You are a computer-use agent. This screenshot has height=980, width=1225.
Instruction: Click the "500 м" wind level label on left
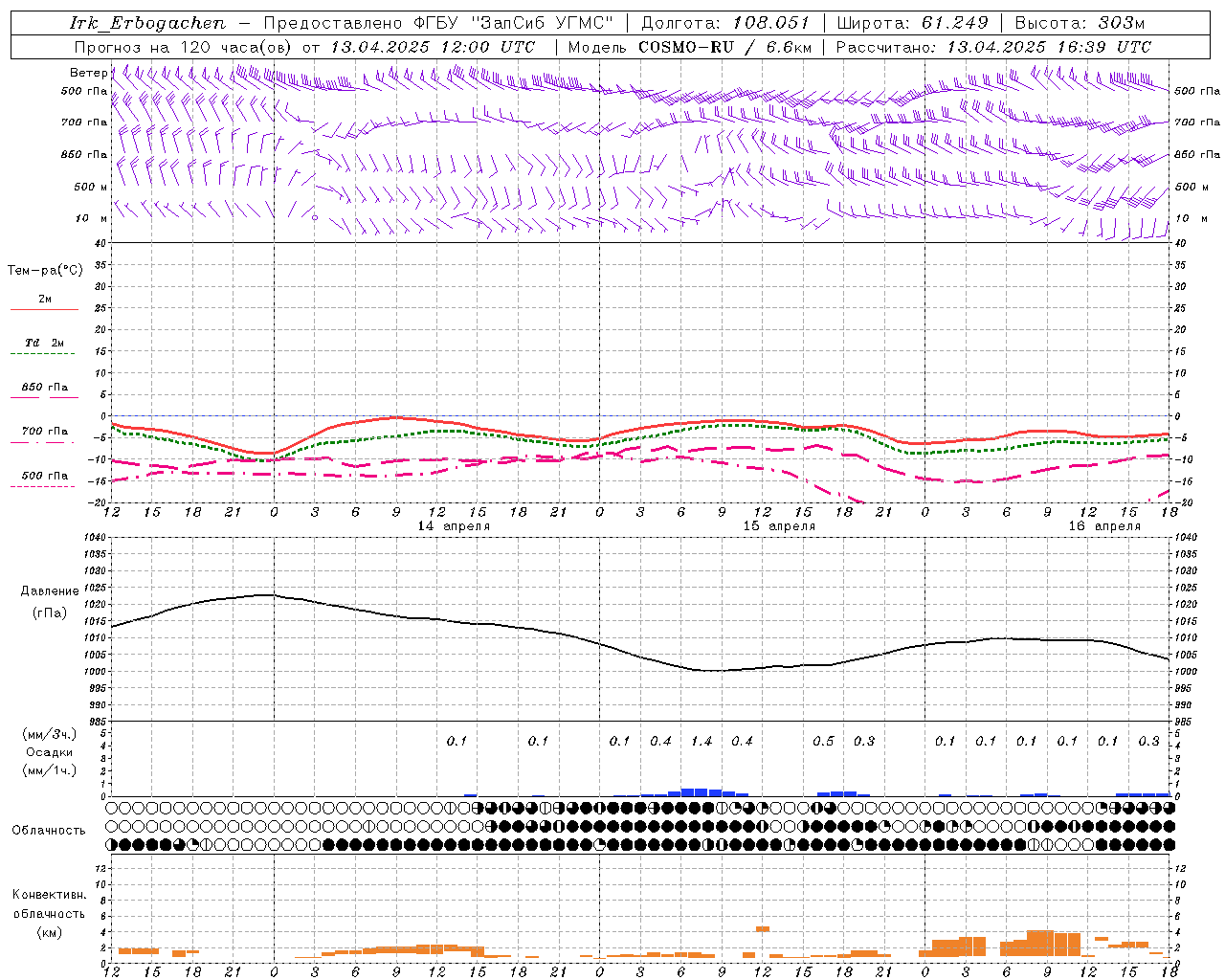[91, 187]
